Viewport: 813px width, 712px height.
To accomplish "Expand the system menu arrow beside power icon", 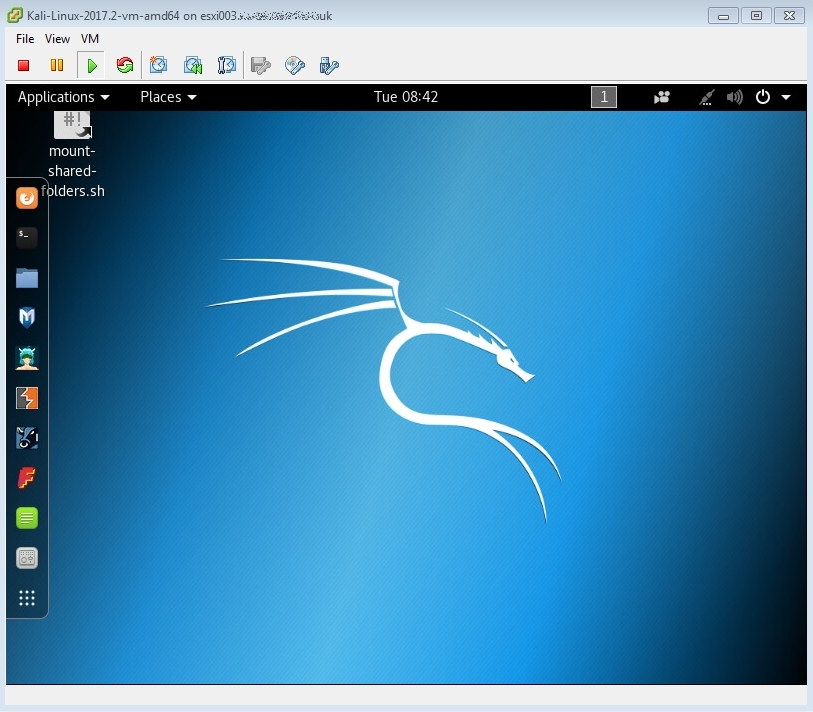I will [786, 97].
